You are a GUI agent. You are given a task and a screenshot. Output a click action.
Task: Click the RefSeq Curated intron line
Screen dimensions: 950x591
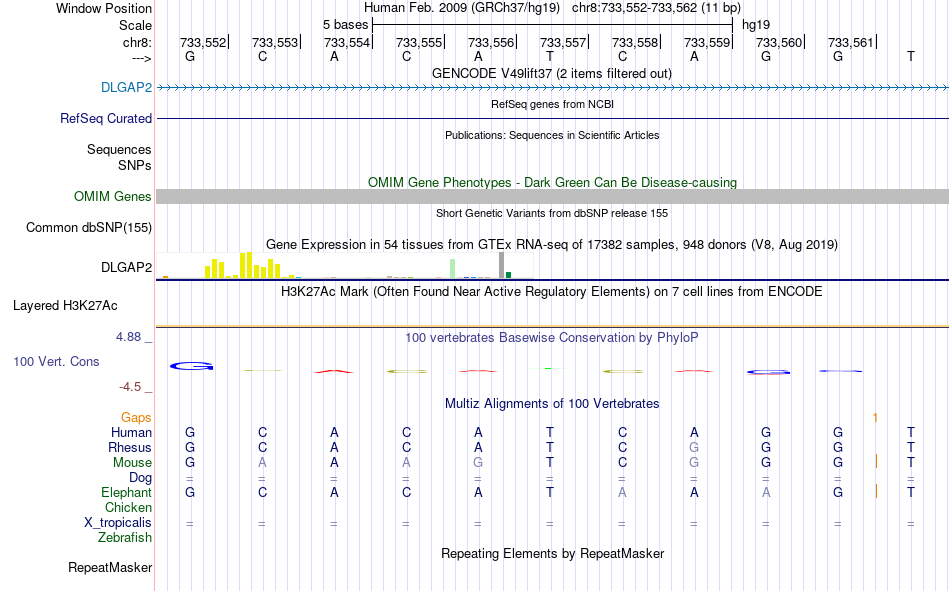552,118
